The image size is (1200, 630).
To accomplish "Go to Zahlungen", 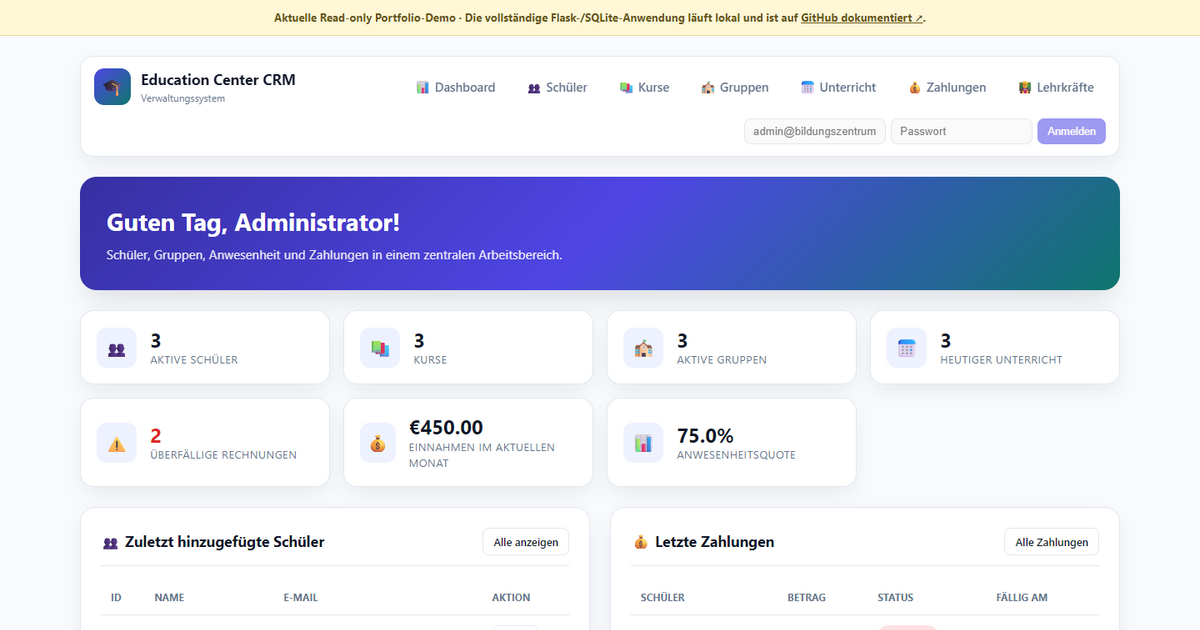I will [x=947, y=88].
